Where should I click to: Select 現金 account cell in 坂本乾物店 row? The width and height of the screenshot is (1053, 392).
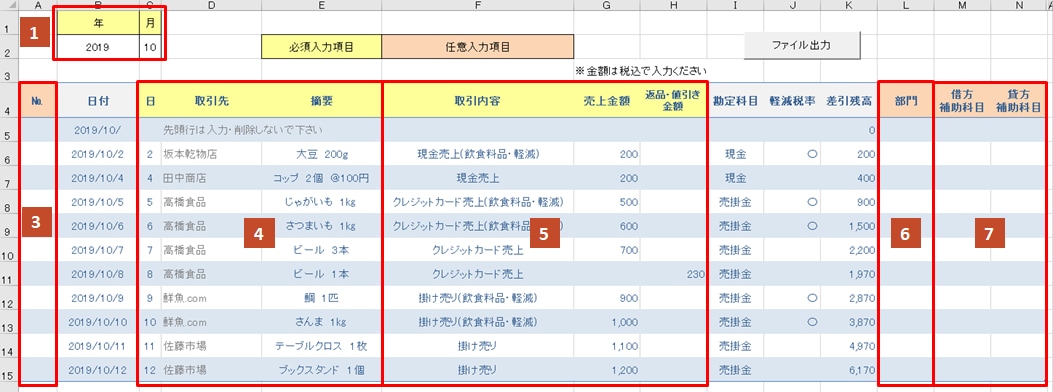point(736,154)
